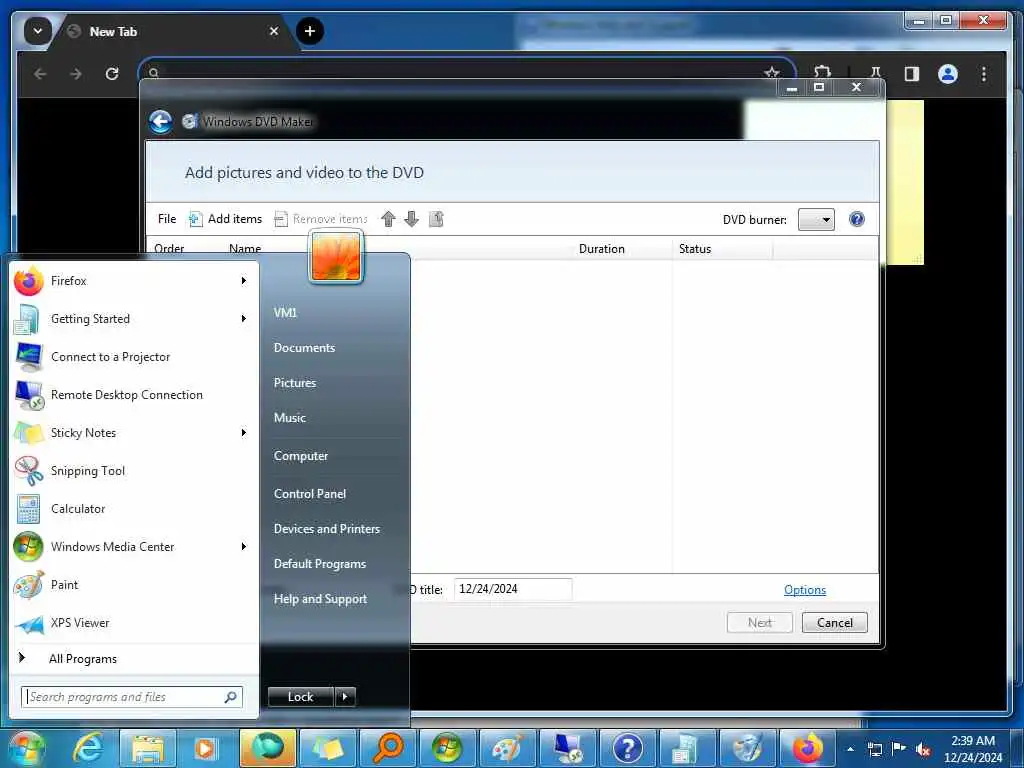Open Chrome three-dot menu
Image resolution: width=1024 pixels, height=768 pixels.
[x=984, y=74]
